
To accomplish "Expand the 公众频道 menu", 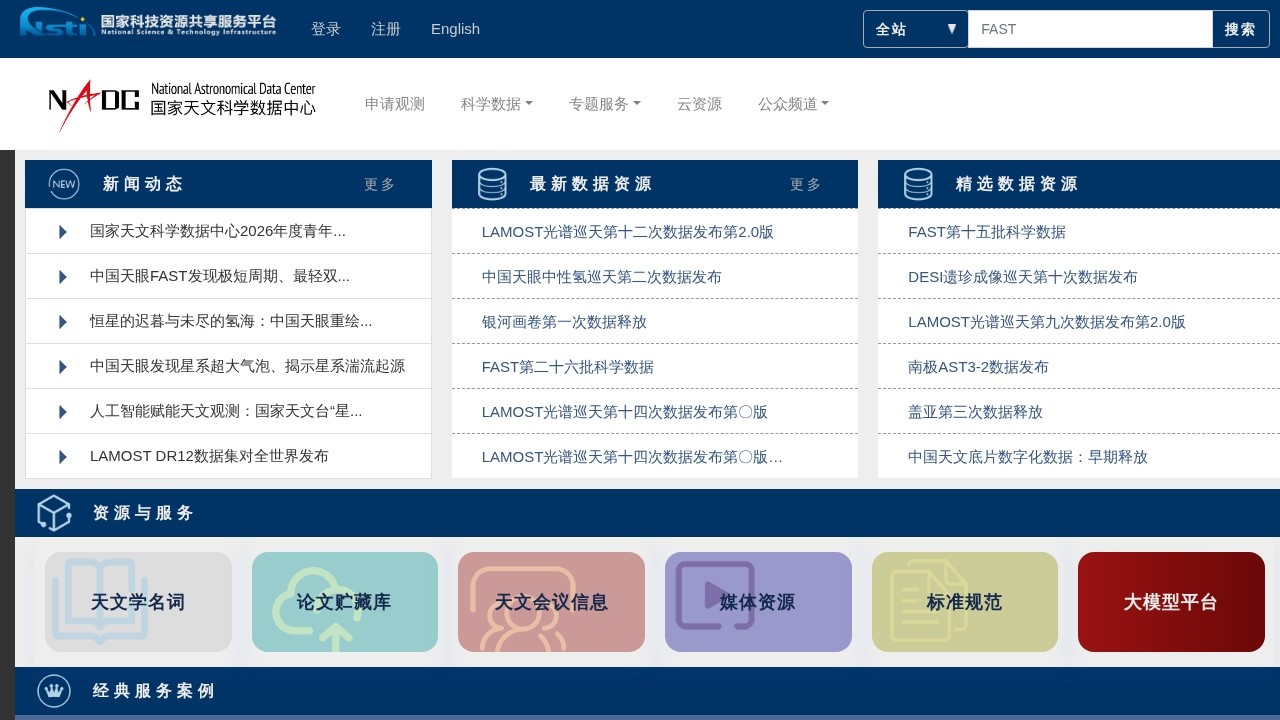I will [x=794, y=104].
